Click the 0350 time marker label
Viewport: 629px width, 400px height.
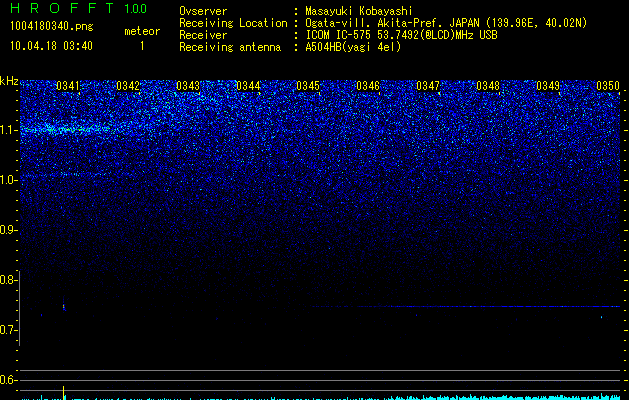(608, 86)
